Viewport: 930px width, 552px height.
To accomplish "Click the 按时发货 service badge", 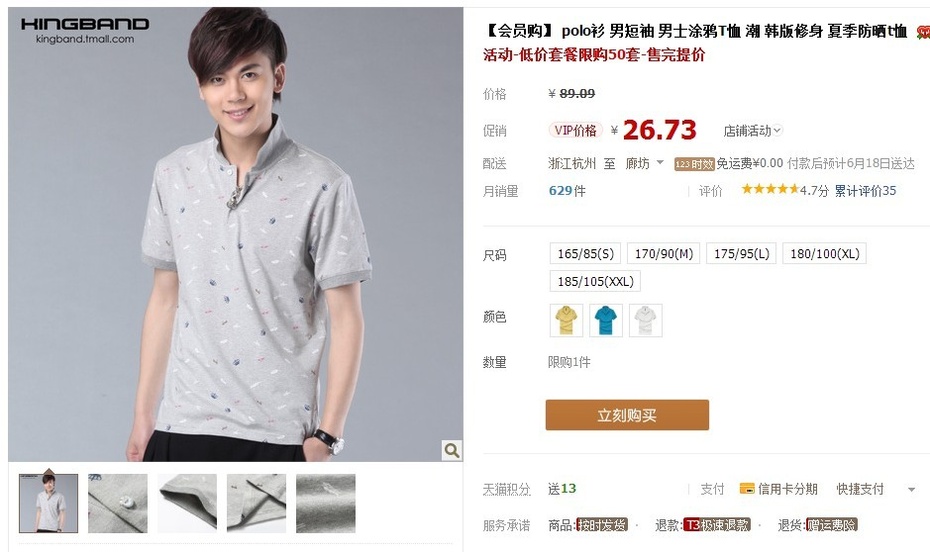I will 602,525.
